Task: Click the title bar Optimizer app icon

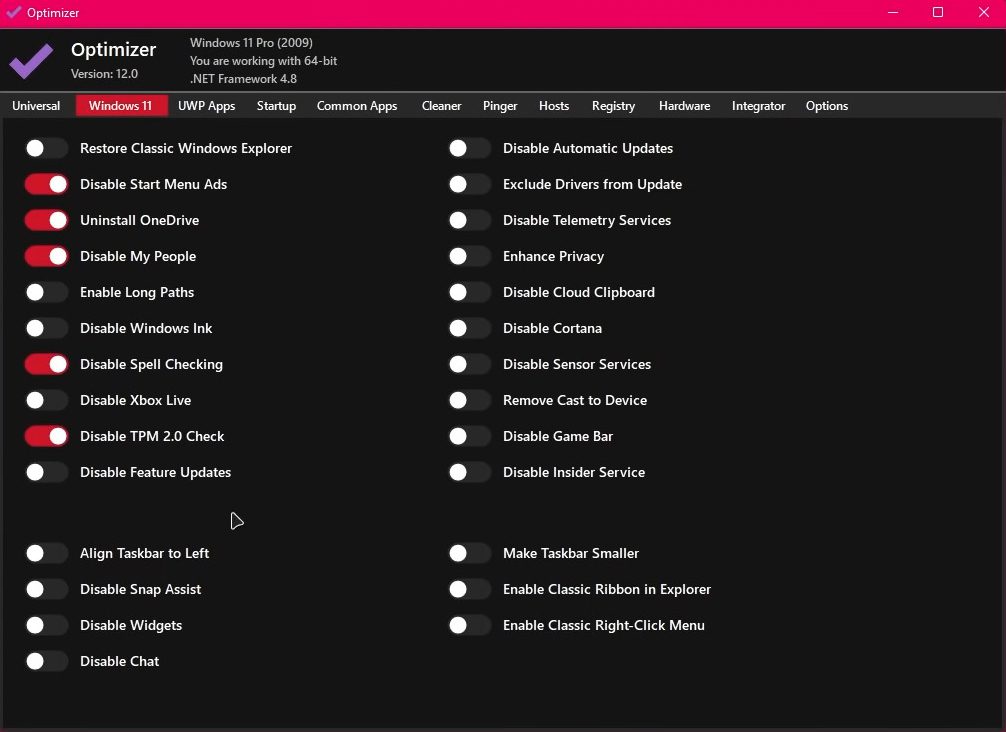Action: pos(13,12)
